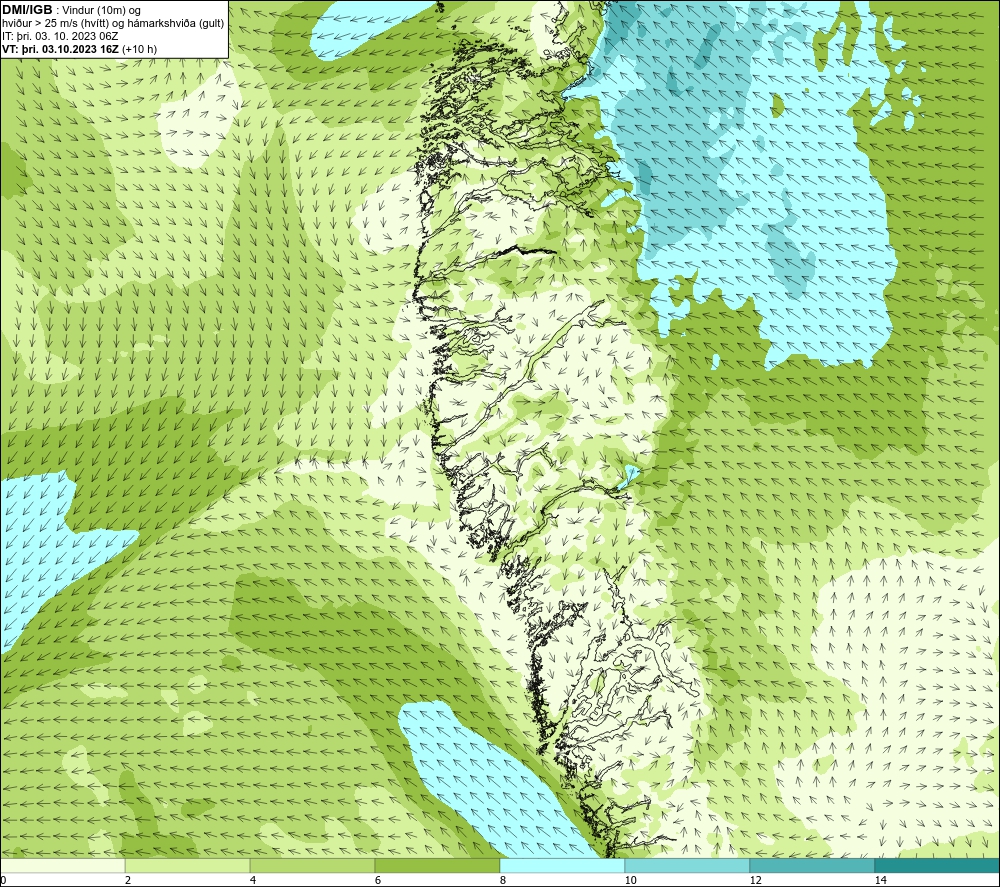Select the 10–12 m/s teal swatch
Image resolution: width=1000 pixels, height=887 pixels.
coord(688,865)
